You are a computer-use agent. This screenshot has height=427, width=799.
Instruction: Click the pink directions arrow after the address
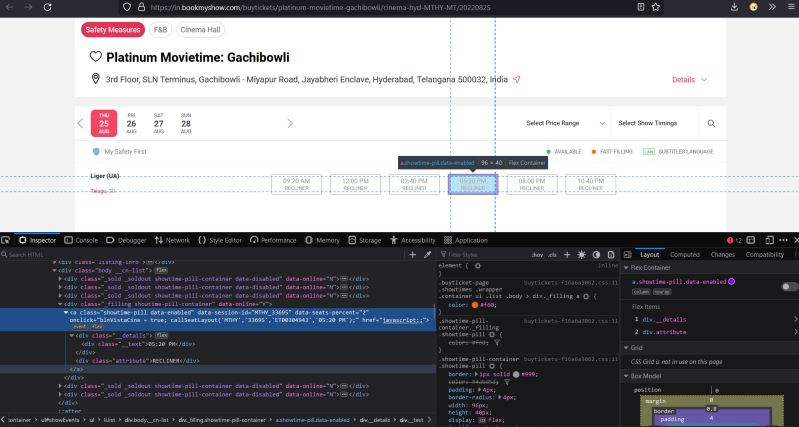coord(517,79)
